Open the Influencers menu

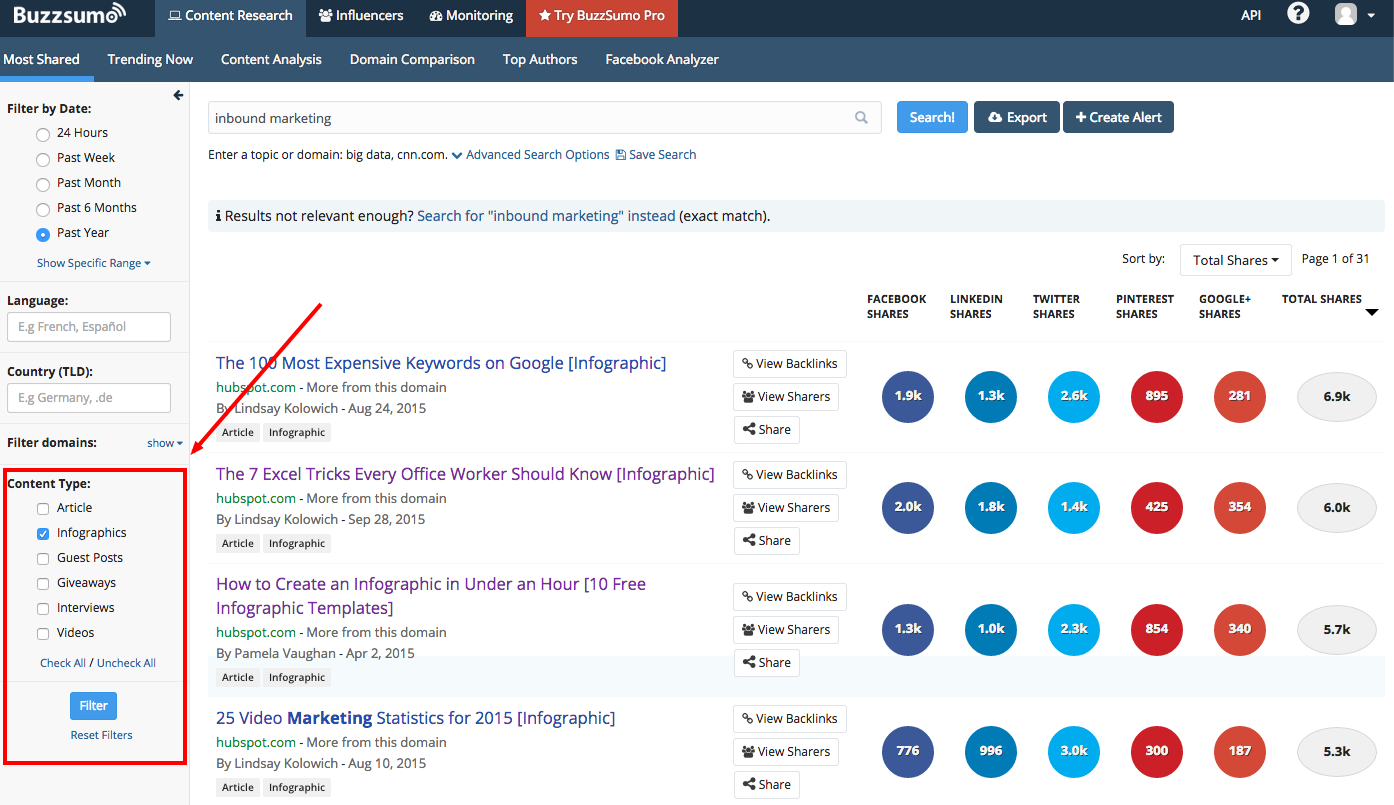click(x=361, y=16)
